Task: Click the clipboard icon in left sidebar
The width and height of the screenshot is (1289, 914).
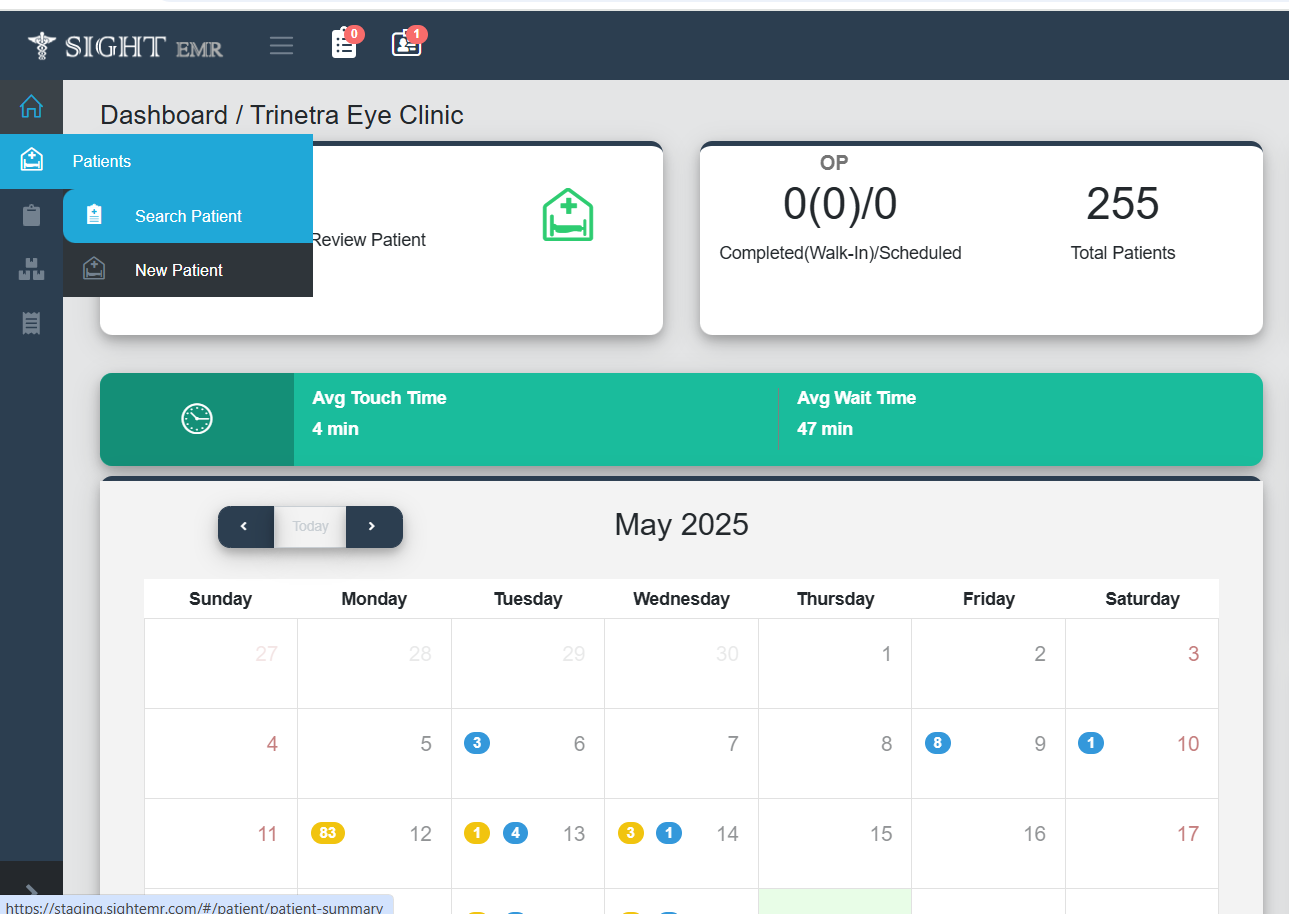Action: (31, 215)
